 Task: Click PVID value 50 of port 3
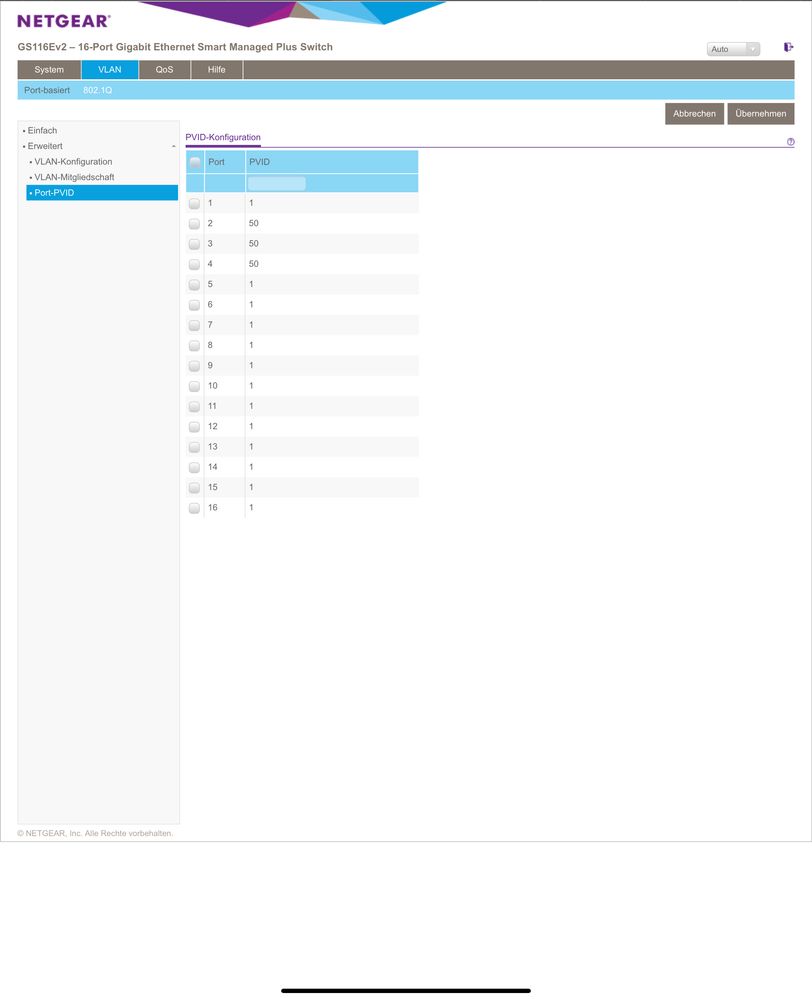[254, 243]
